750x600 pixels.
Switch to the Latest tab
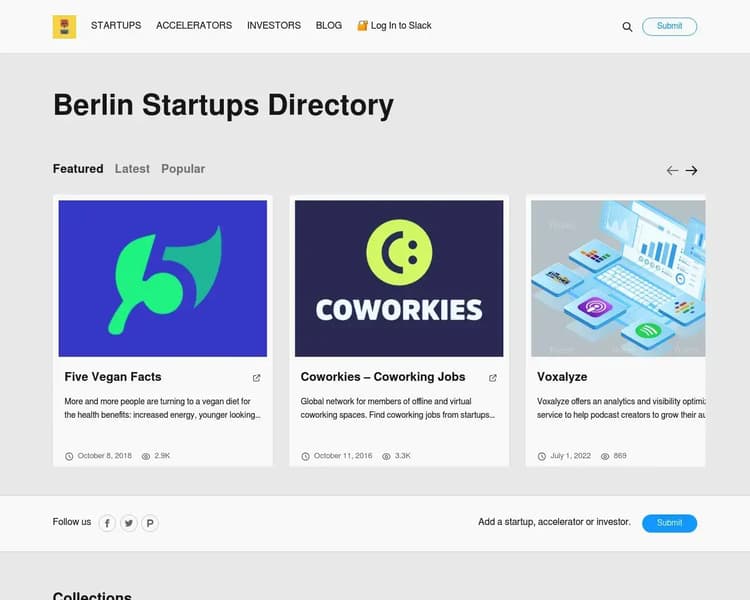pyautogui.click(x=132, y=169)
